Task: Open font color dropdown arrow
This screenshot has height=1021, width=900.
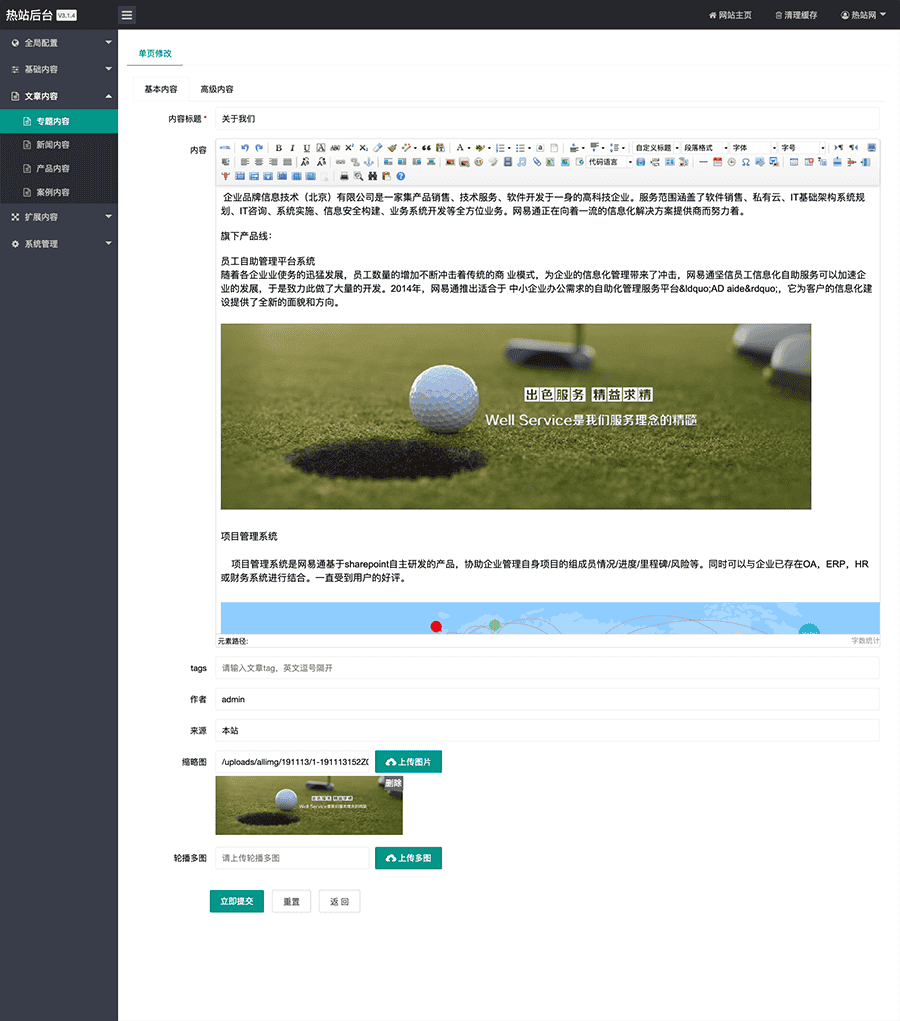Action: (469, 148)
